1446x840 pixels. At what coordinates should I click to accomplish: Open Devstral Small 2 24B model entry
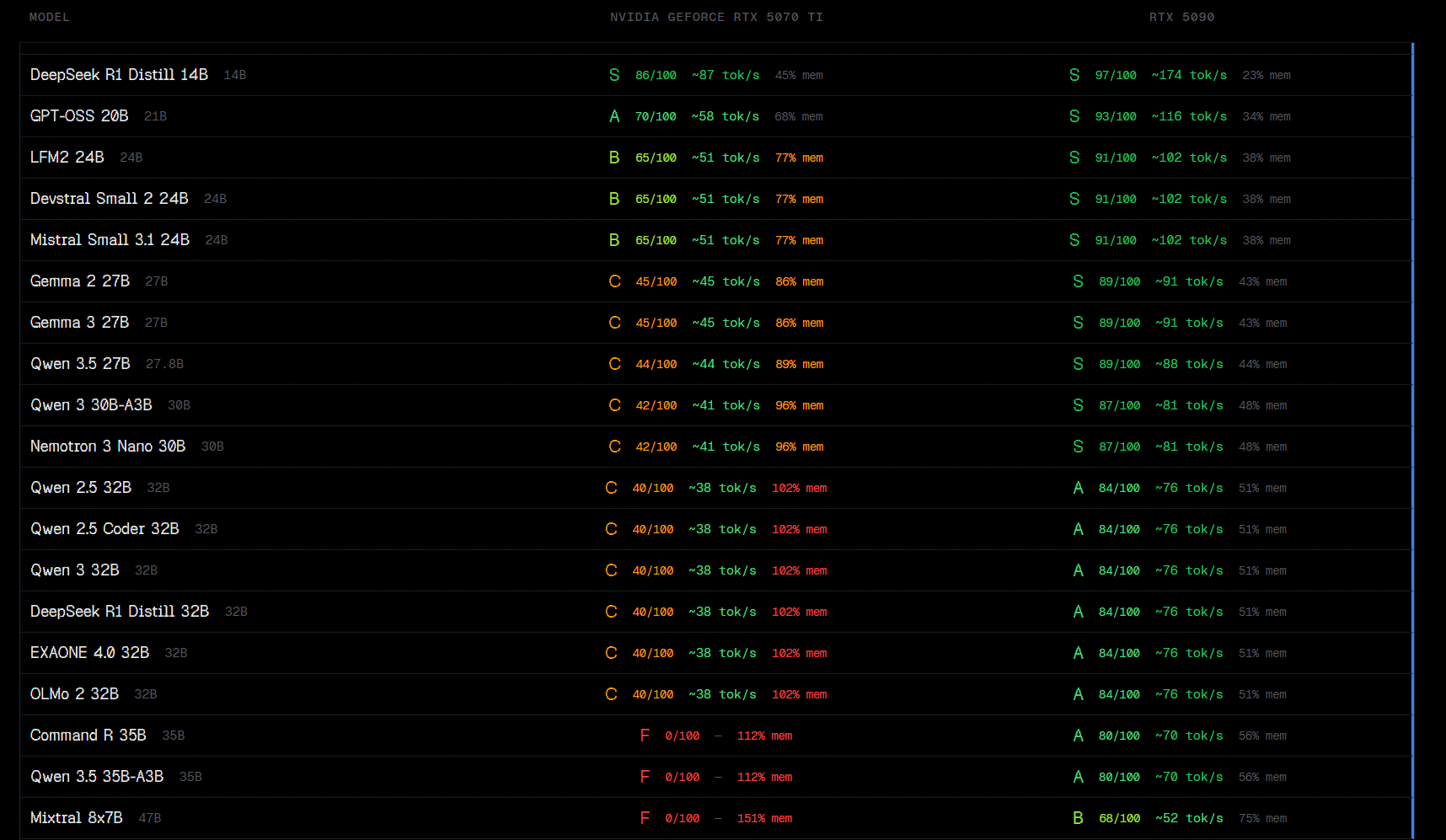click(x=110, y=199)
